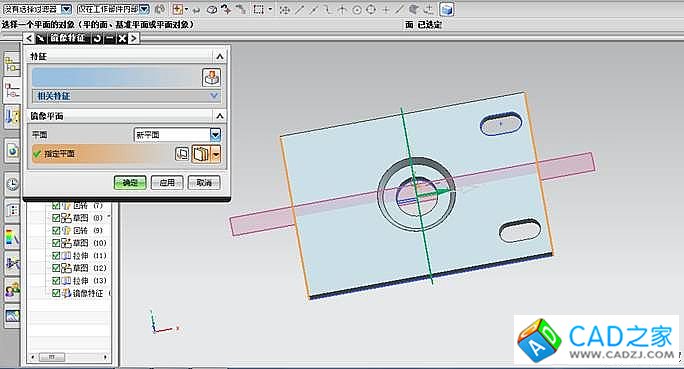Toggle the quadrant-point snap icon
Screen dimensions: 684x369
coord(371,10)
